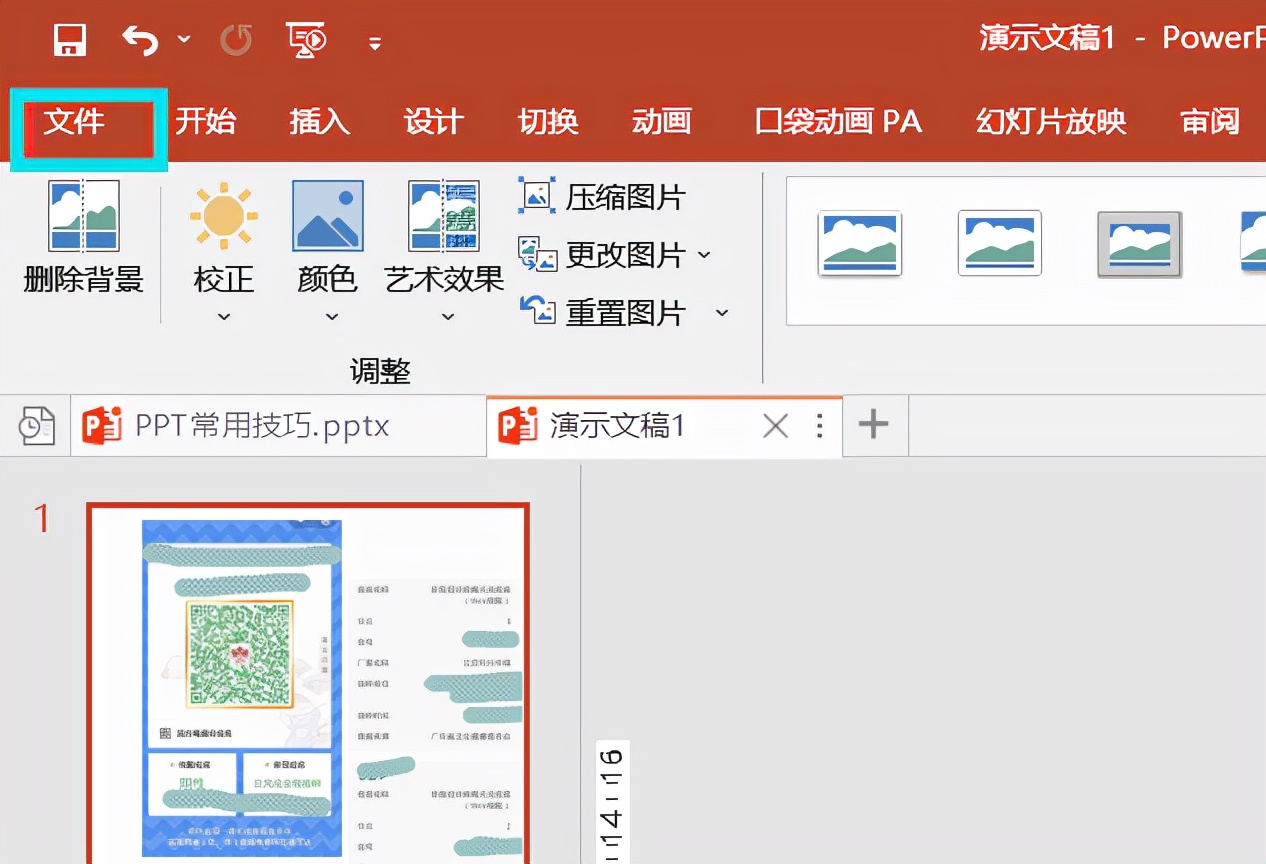Click the 更改图片 icon
Image resolution: width=1266 pixels, height=864 pixels.
537,253
